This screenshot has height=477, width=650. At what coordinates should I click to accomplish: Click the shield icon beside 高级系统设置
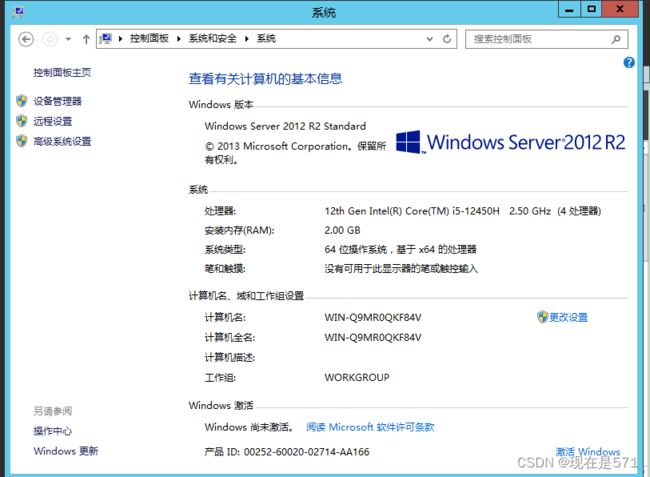(x=22, y=141)
